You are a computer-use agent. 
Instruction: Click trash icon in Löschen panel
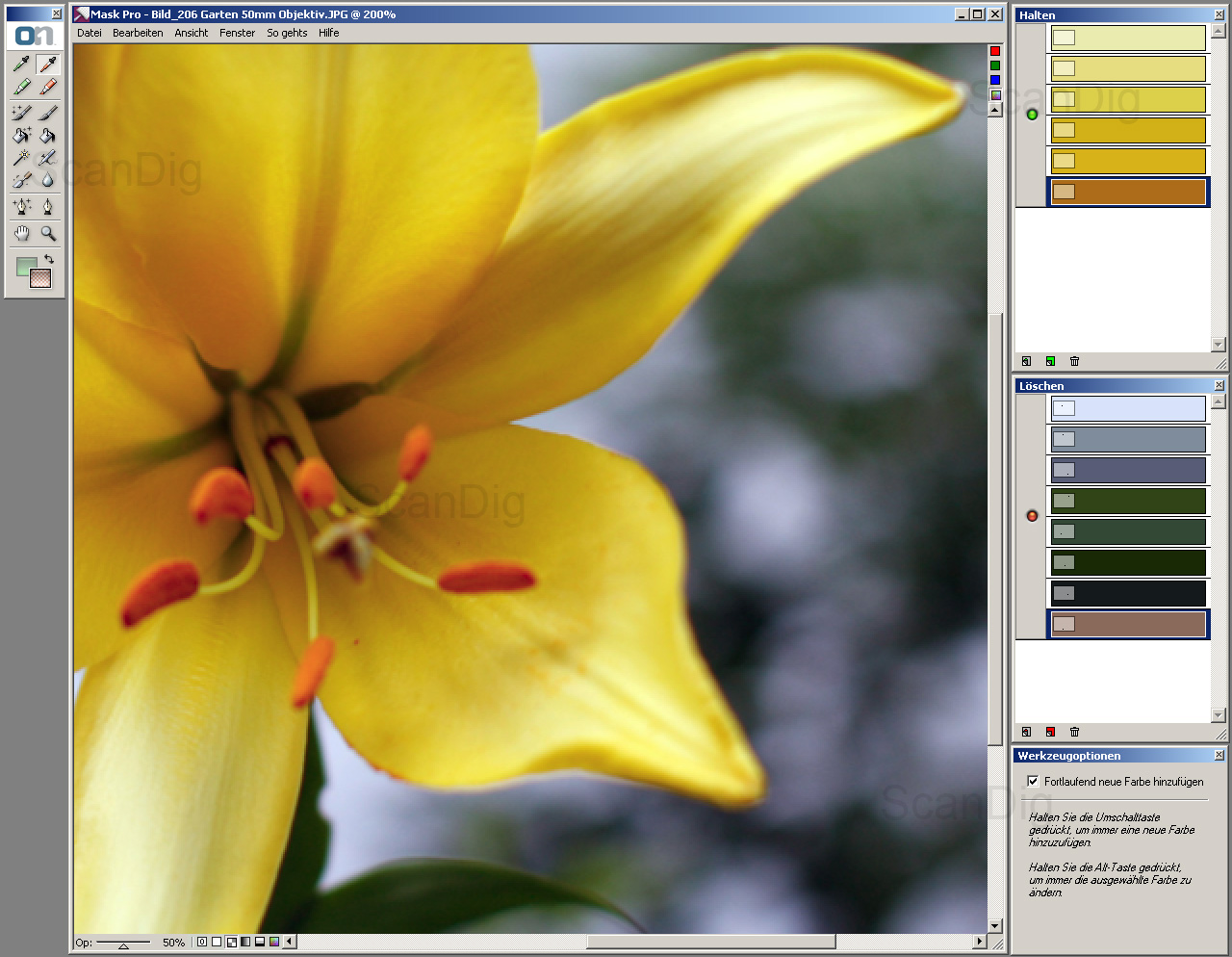pyautogui.click(x=1074, y=733)
